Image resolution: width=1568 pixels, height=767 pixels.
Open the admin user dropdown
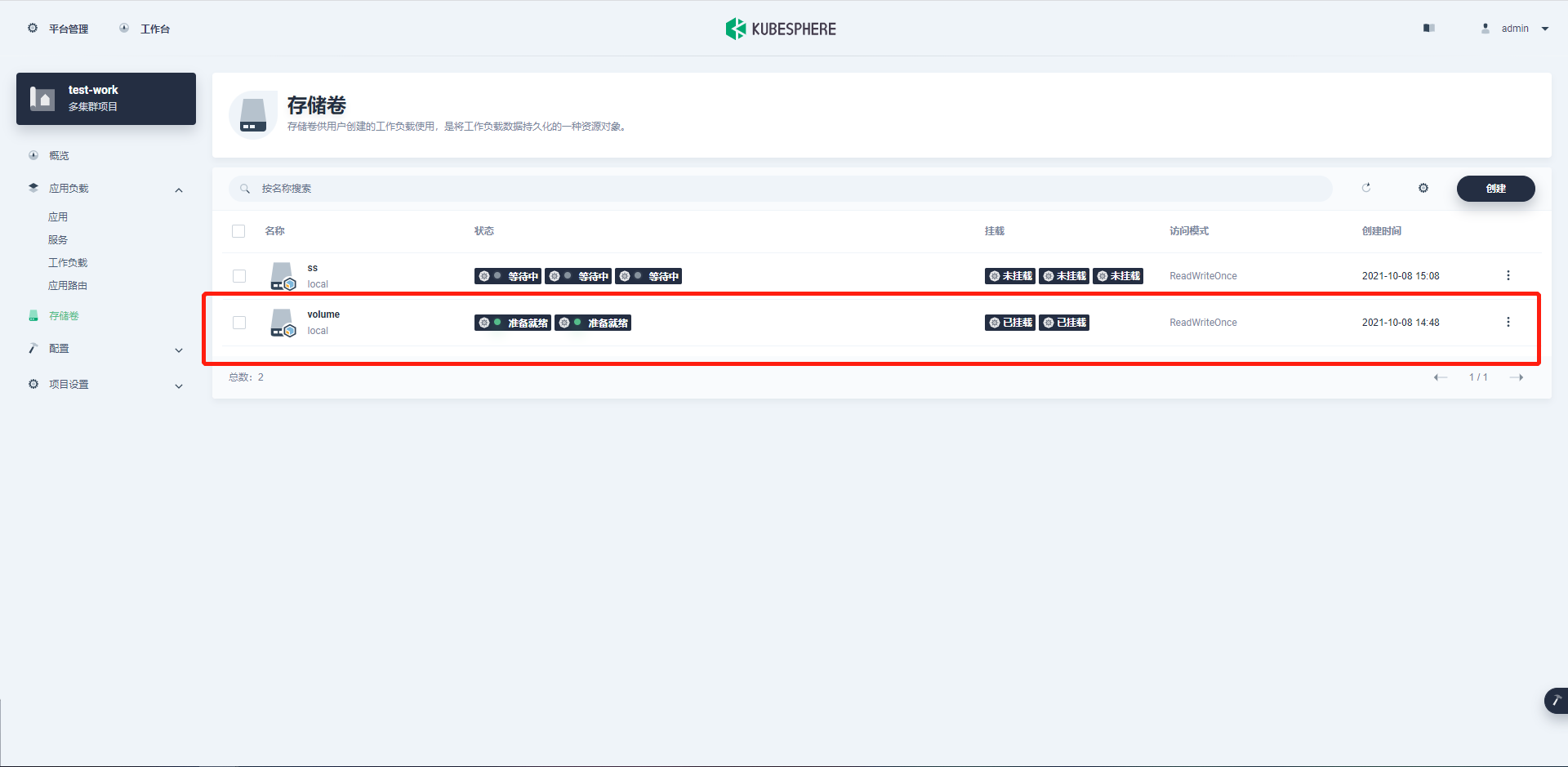(1515, 29)
